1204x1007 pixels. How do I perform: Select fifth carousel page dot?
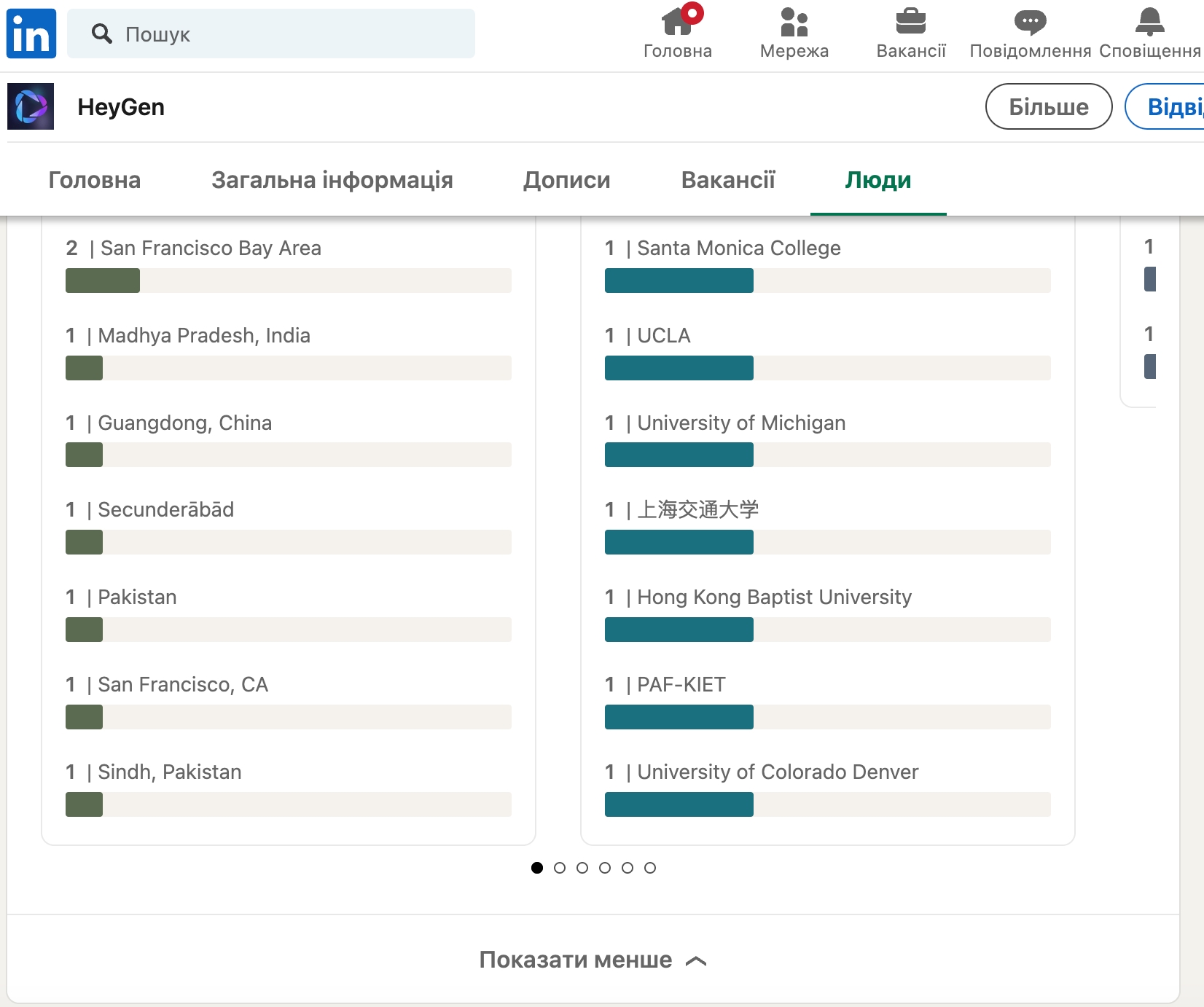[628, 868]
